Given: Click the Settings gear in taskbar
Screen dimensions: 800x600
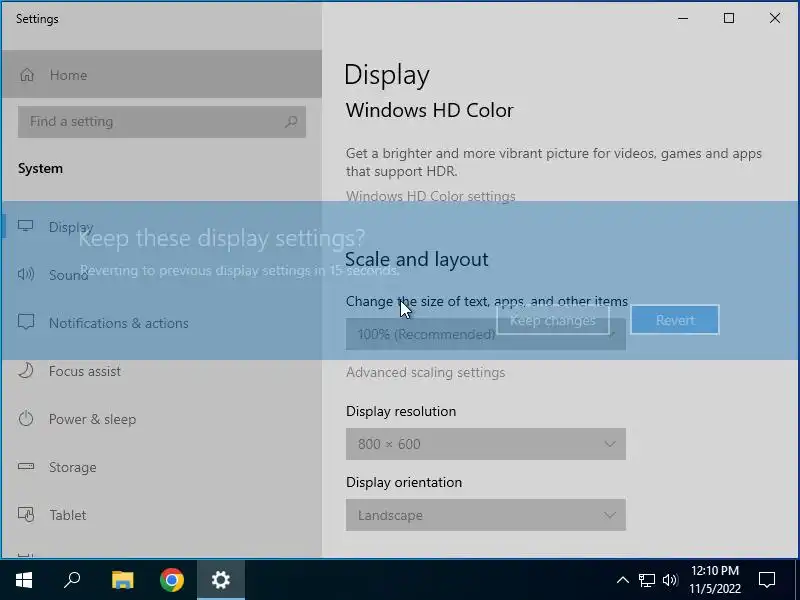Looking at the screenshot, I should click(221, 580).
